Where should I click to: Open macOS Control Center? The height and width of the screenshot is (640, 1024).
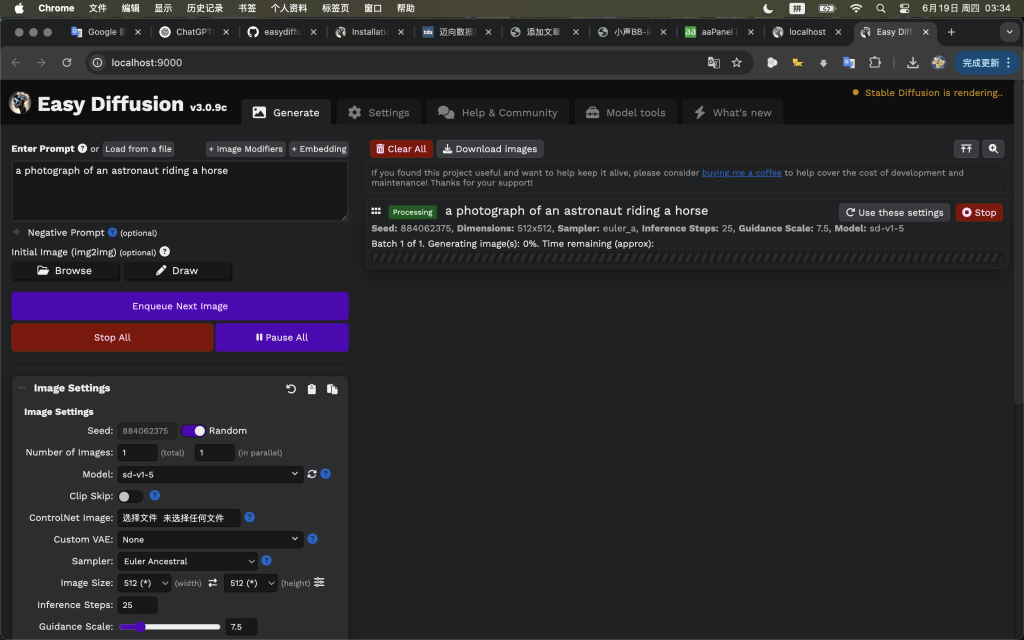(x=904, y=8)
